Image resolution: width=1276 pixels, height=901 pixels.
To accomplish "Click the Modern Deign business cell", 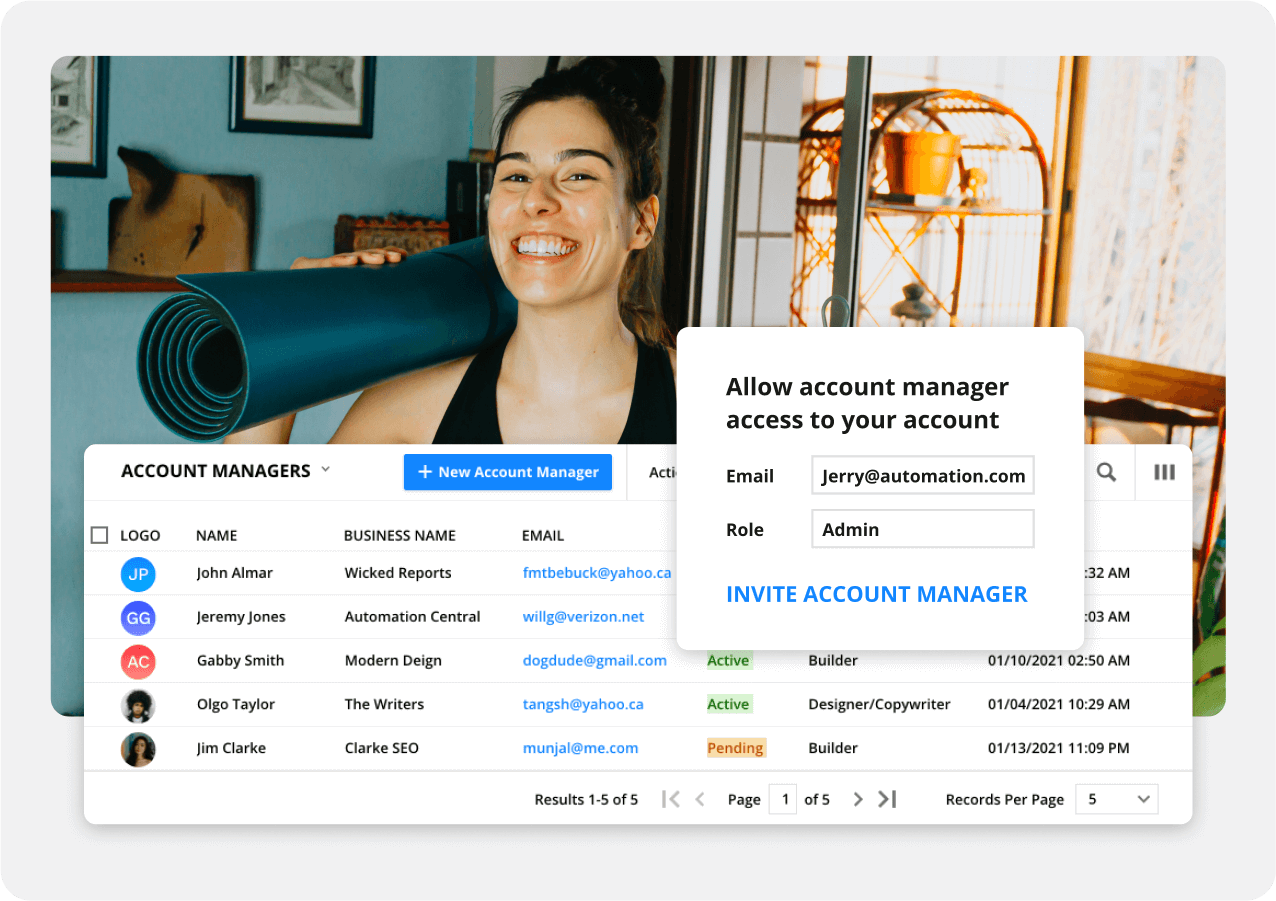I will pos(393,661).
